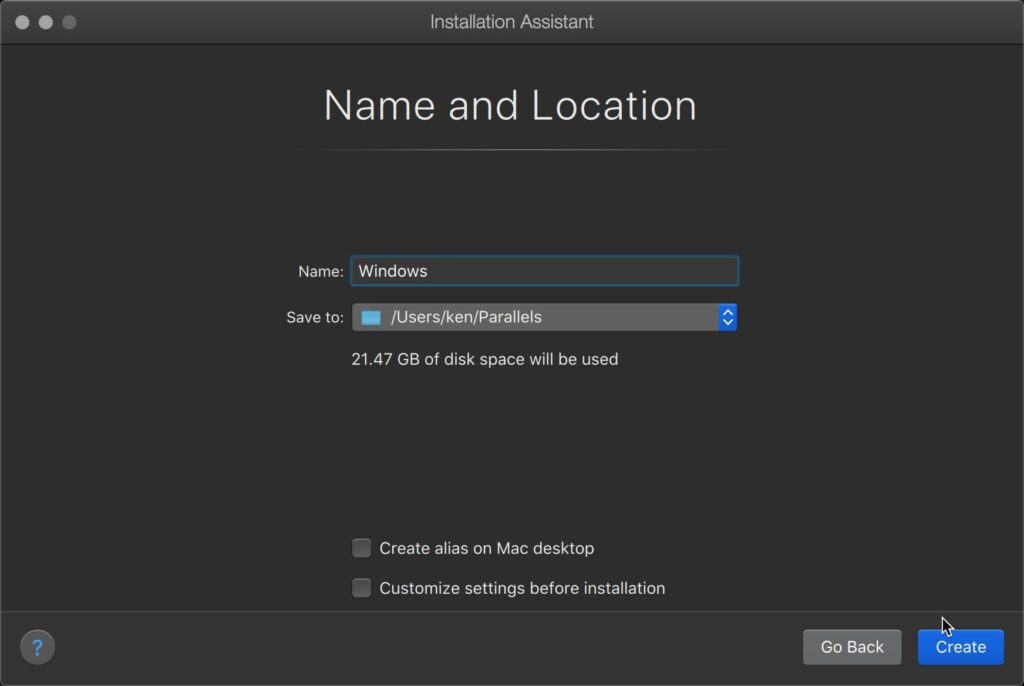Click the 'Create alias on Mac desktop' label text
1024x686 pixels.
click(486, 548)
